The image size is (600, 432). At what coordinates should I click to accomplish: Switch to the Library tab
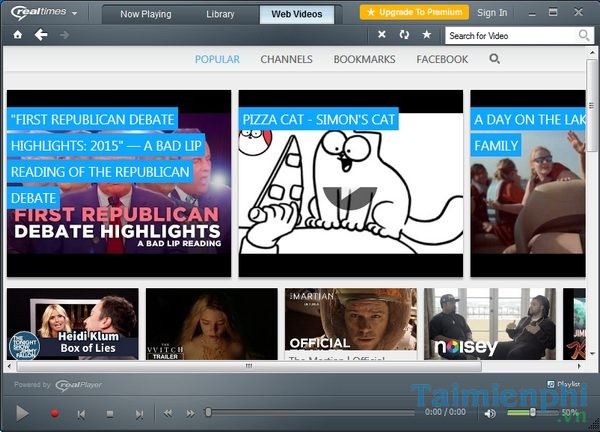pyautogui.click(x=220, y=14)
